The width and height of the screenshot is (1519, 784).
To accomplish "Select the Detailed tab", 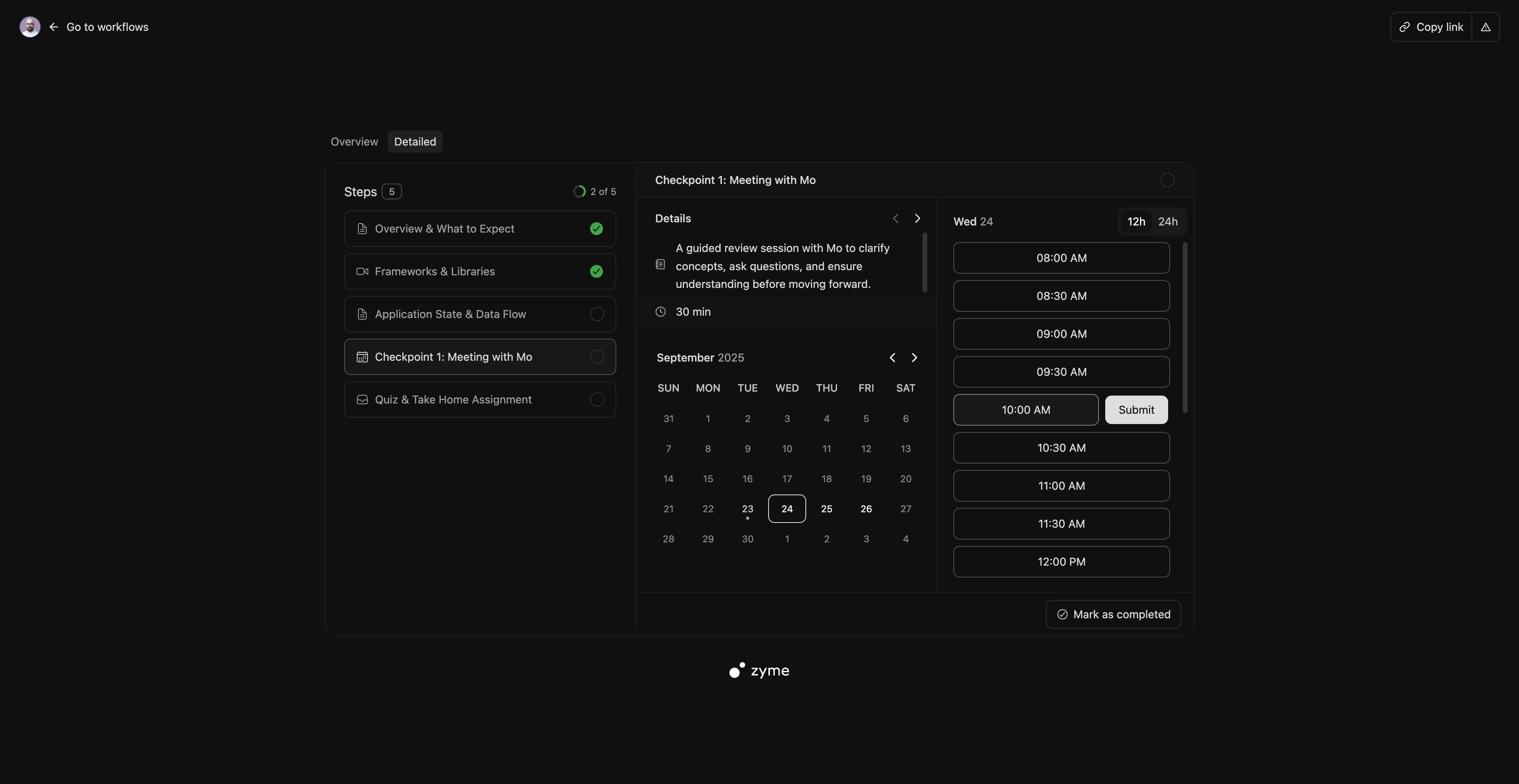I will click(415, 142).
